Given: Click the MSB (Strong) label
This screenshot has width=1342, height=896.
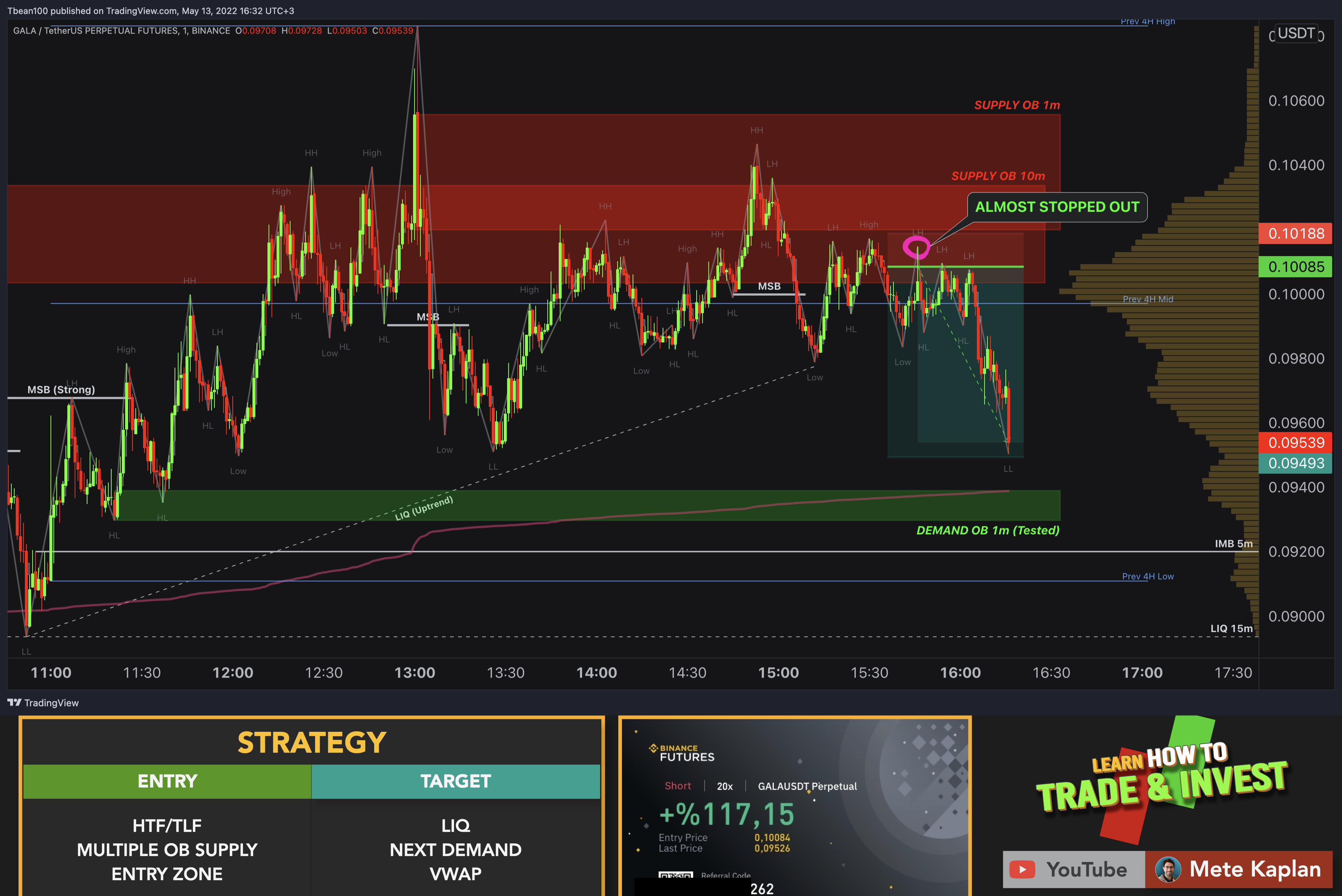Looking at the screenshot, I should pos(61,390).
